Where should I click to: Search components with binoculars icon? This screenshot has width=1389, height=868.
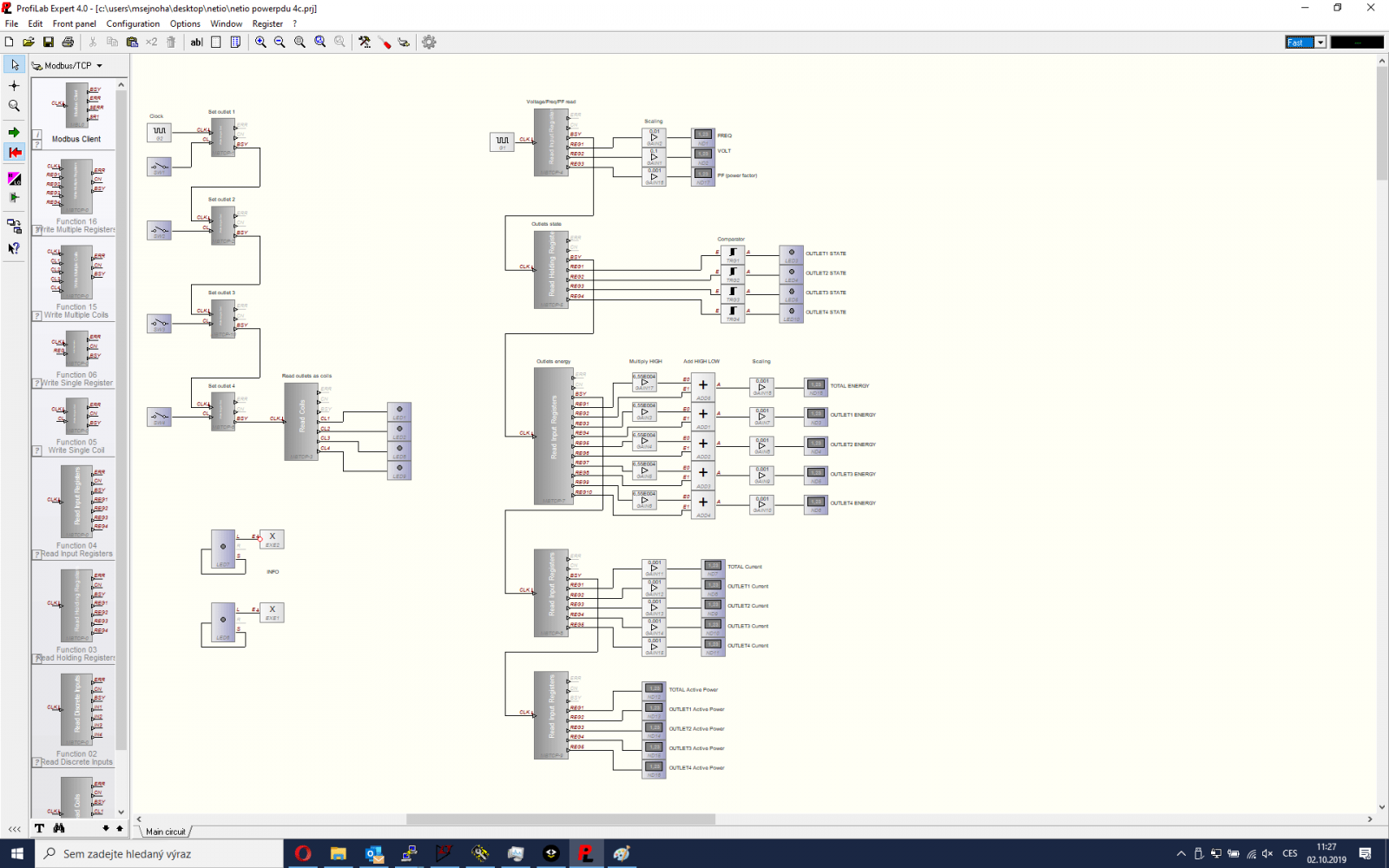pyautogui.click(x=59, y=828)
